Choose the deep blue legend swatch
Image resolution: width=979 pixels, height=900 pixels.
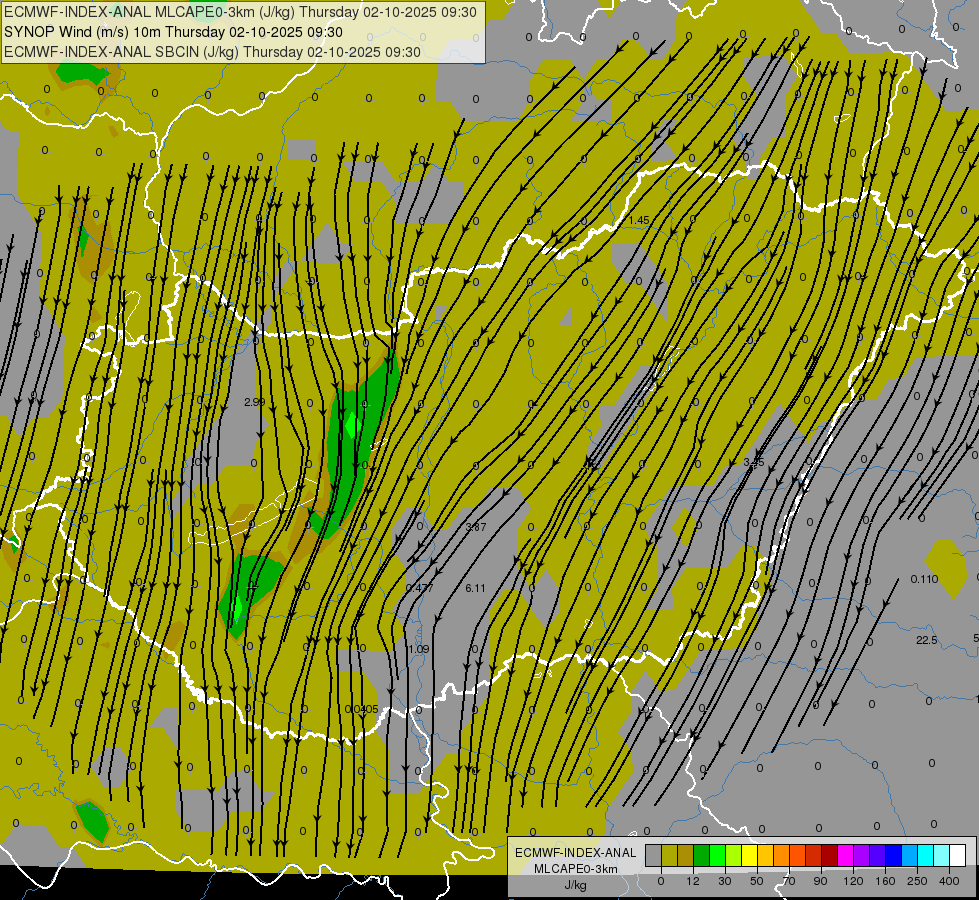(894, 856)
